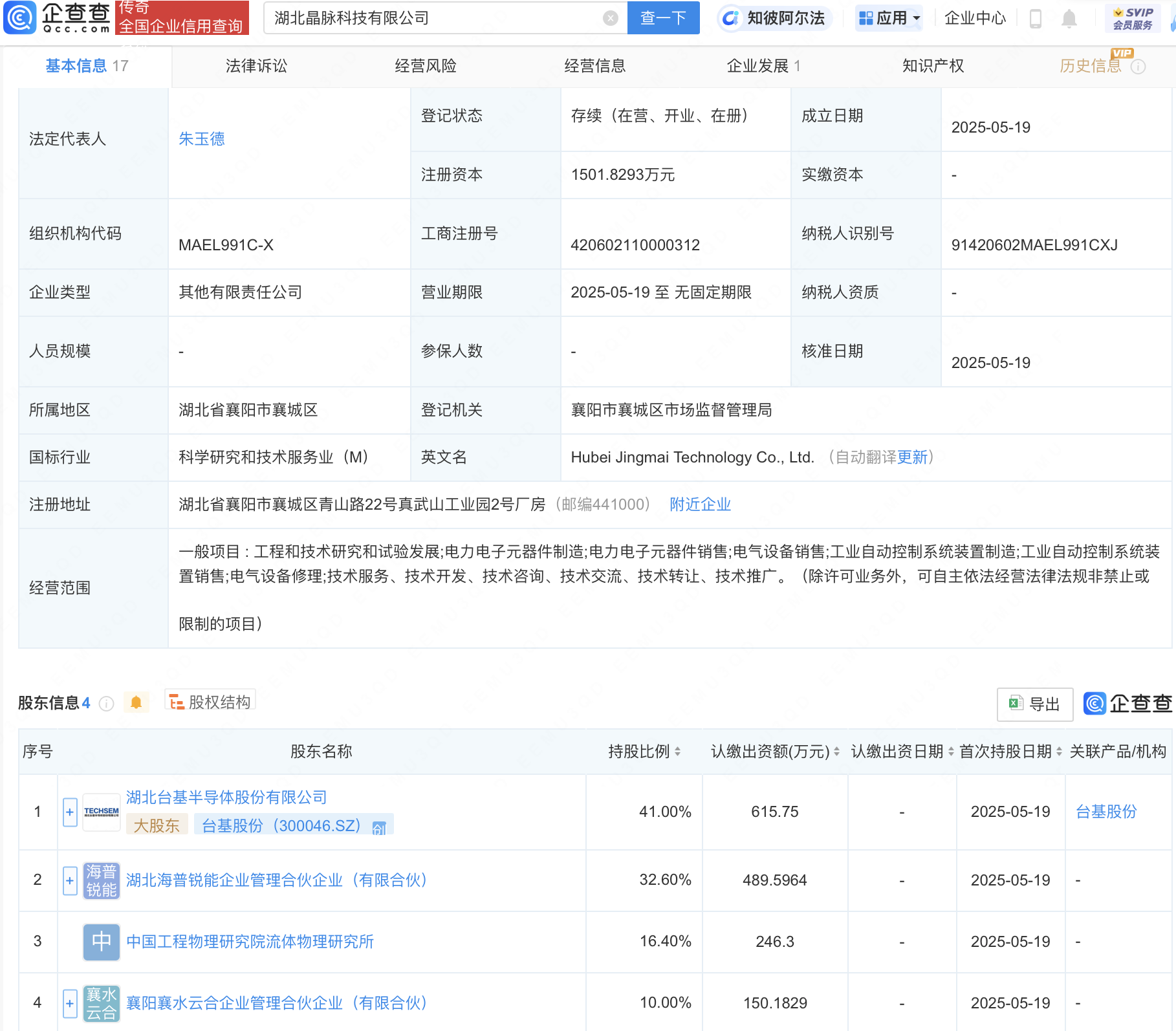The image size is (1176, 1031).
Task: Click info icon beside 历史信息 tab
Action: point(1138,67)
